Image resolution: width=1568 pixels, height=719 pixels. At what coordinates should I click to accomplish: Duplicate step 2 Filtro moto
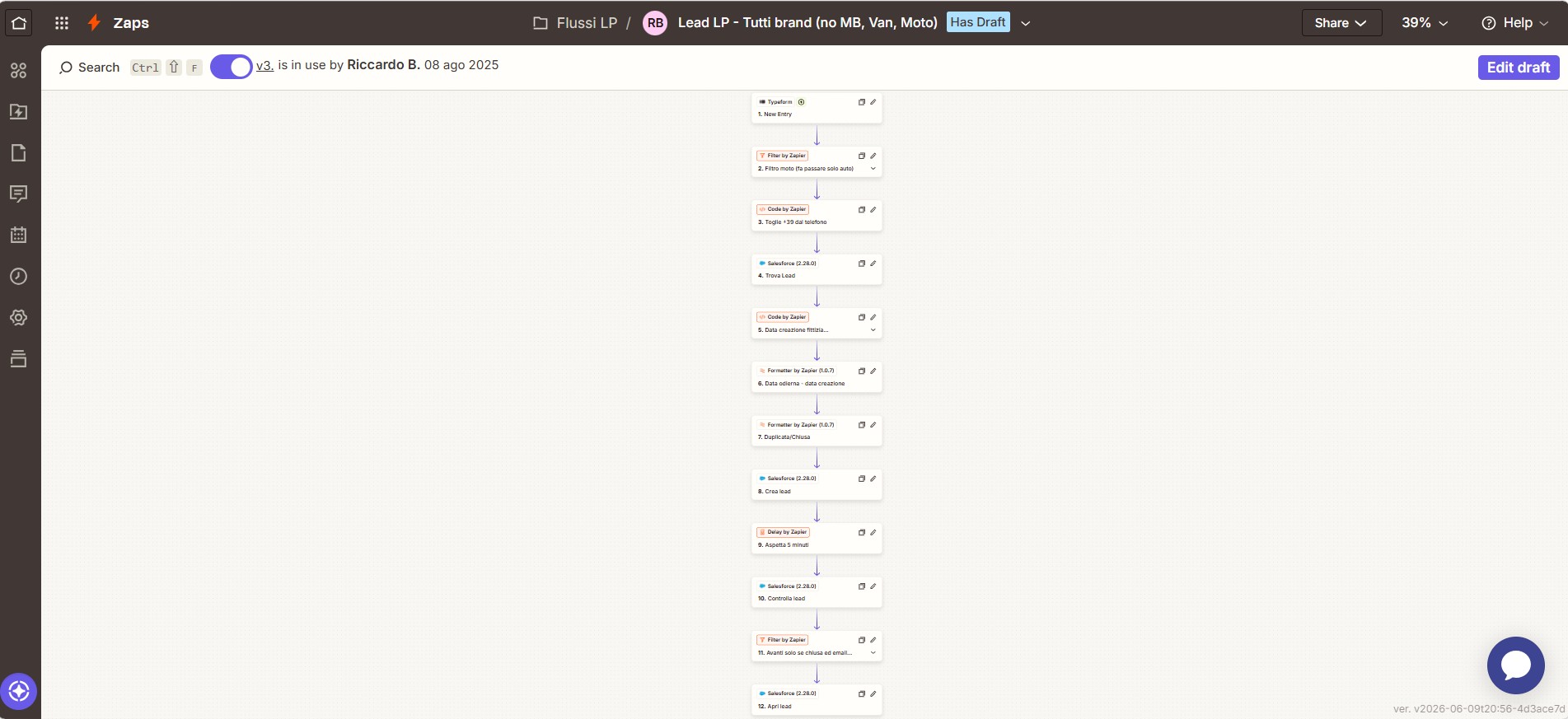862,156
